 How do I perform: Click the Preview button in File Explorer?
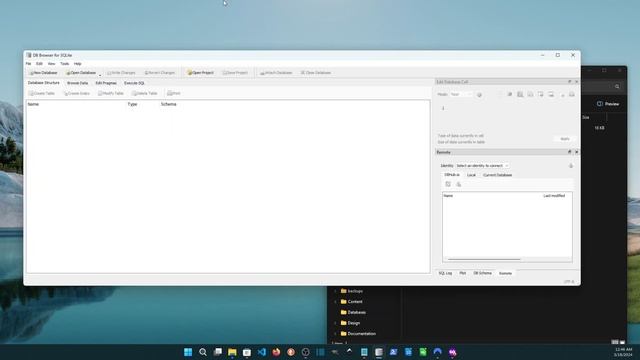click(608, 104)
